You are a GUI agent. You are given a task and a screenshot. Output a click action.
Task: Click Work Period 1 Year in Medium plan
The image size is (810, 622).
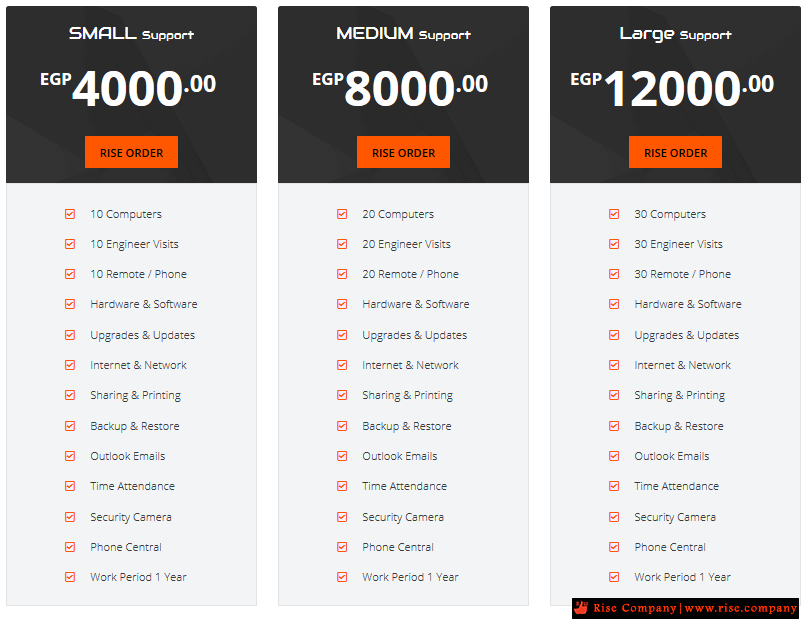click(x=410, y=577)
